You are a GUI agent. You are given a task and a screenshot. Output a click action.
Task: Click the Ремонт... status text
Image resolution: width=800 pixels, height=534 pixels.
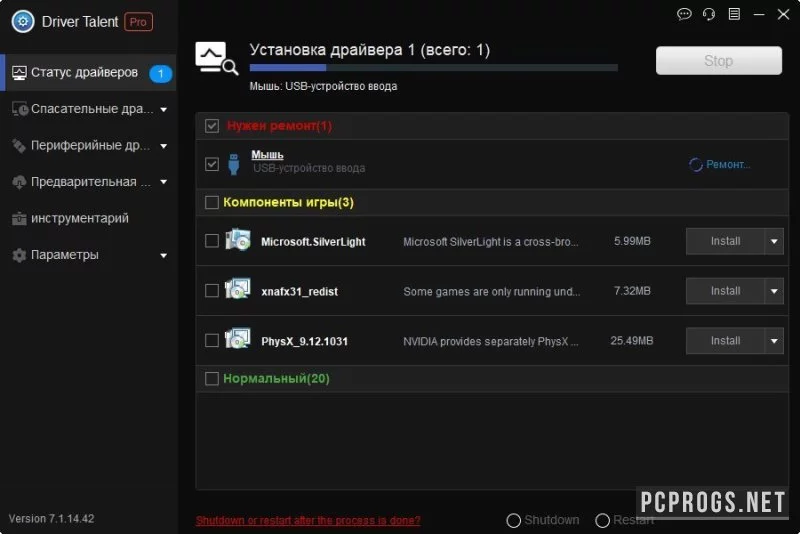728,165
